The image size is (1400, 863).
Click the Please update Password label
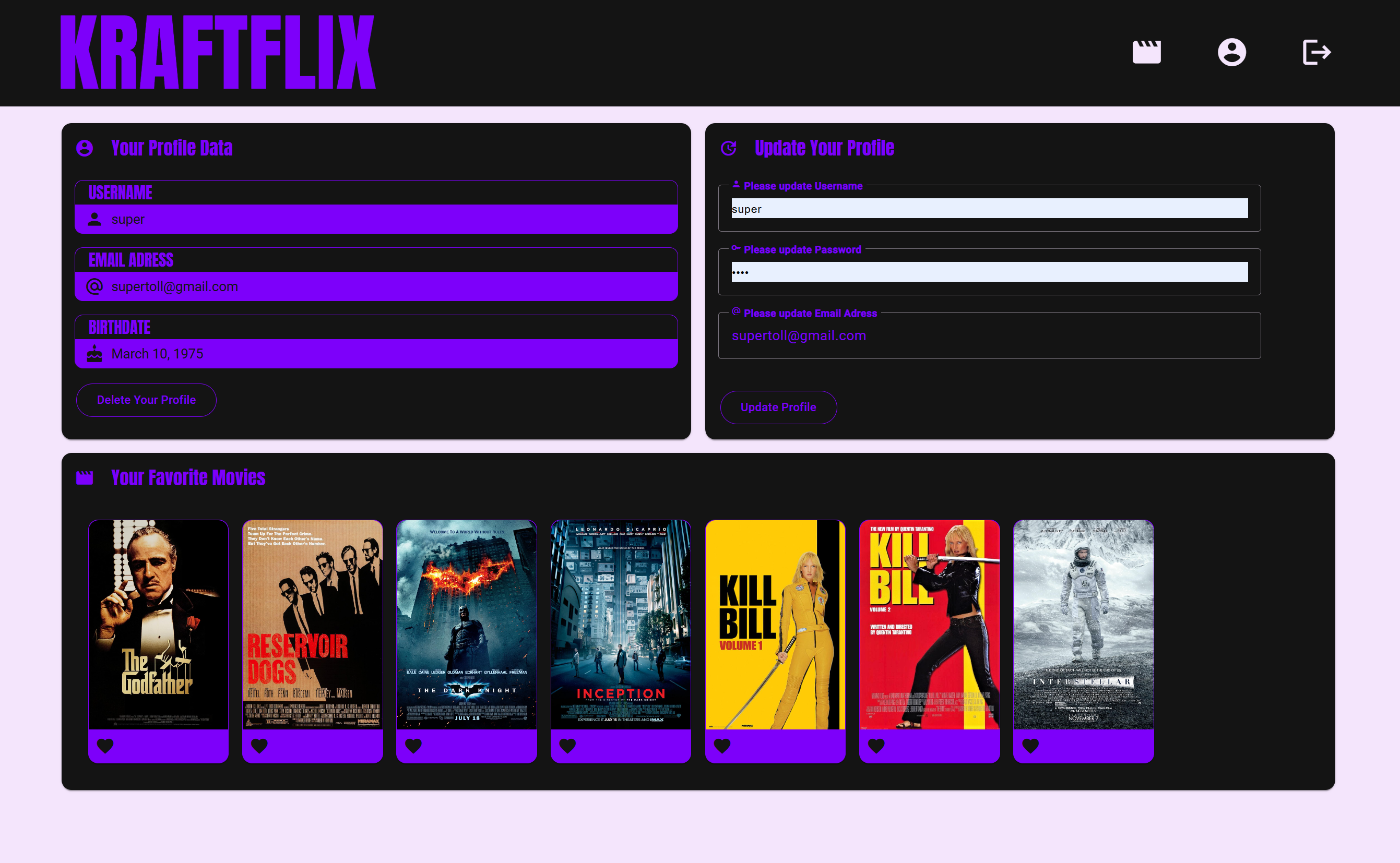(802, 249)
